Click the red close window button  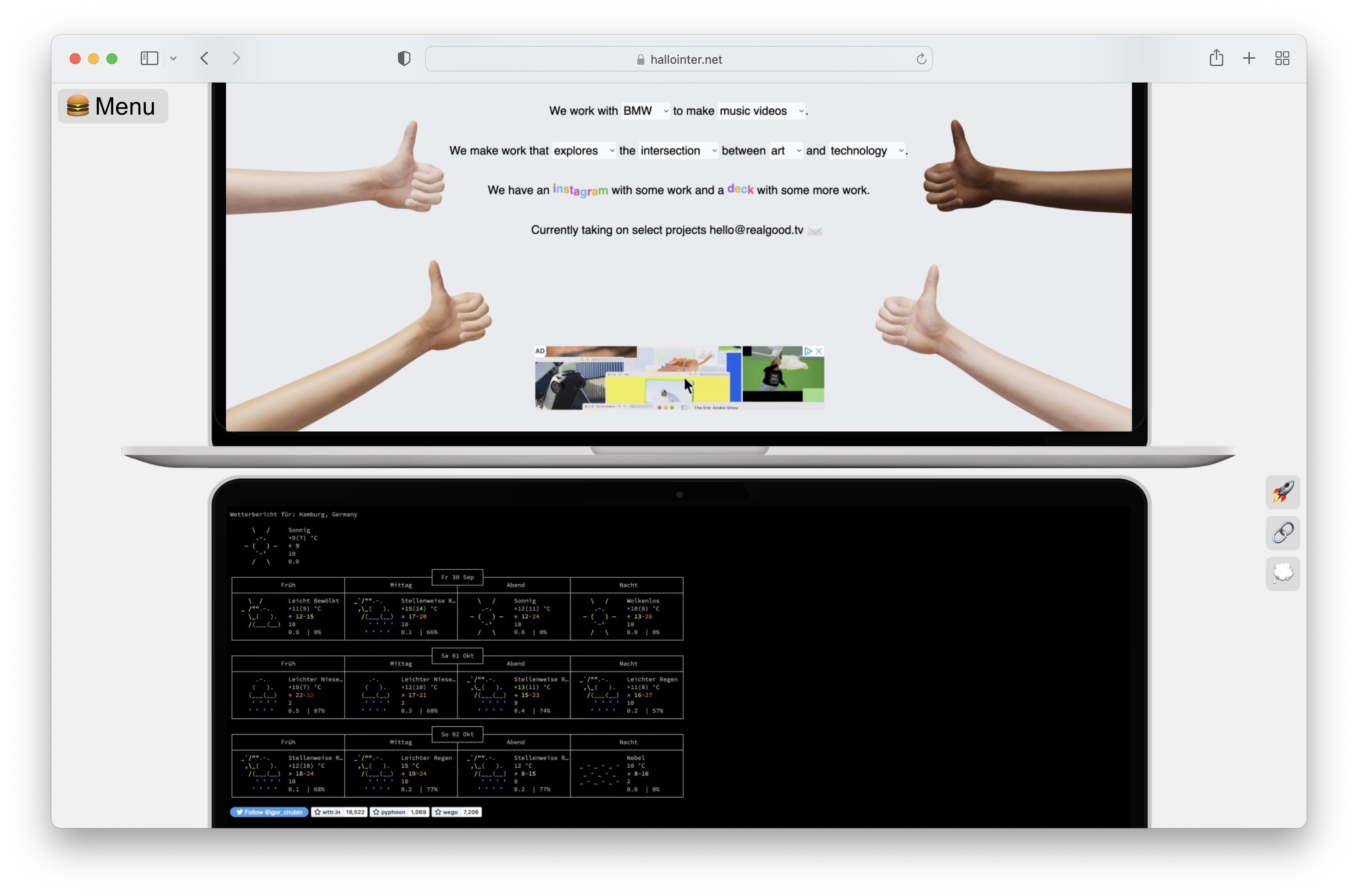tap(75, 58)
